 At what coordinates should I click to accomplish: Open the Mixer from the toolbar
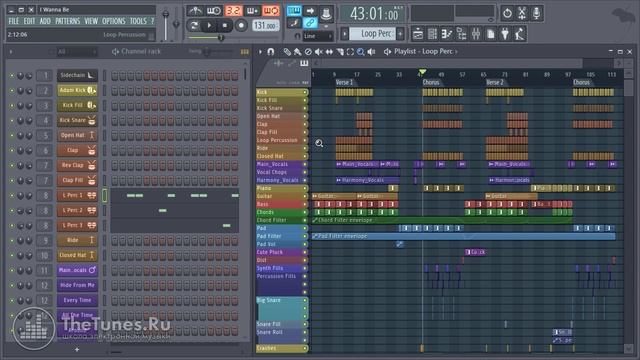(476, 34)
